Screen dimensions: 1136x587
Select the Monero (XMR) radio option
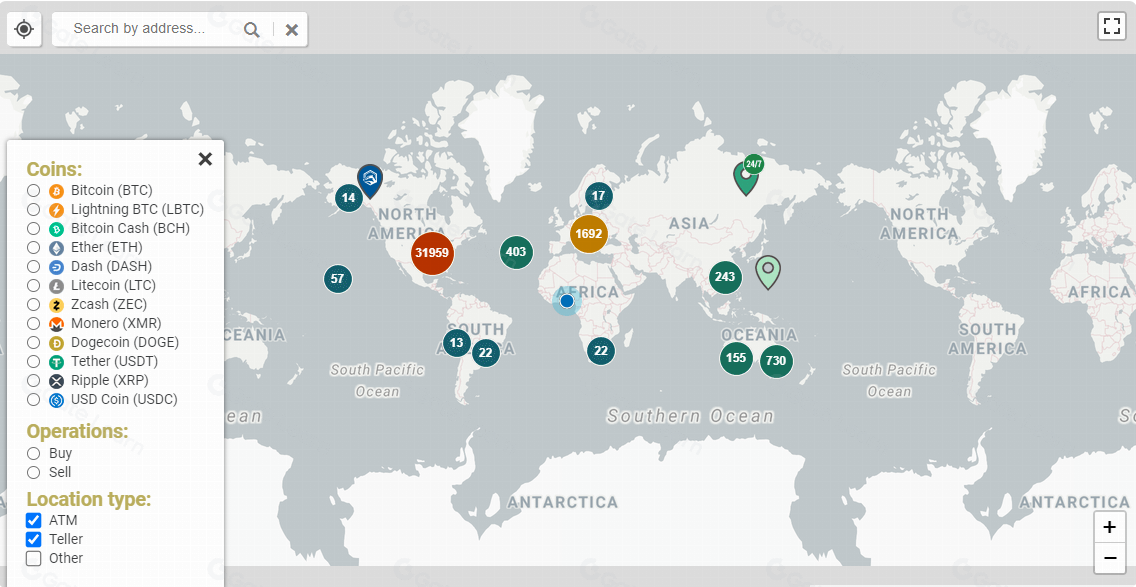click(x=34, y=323)
